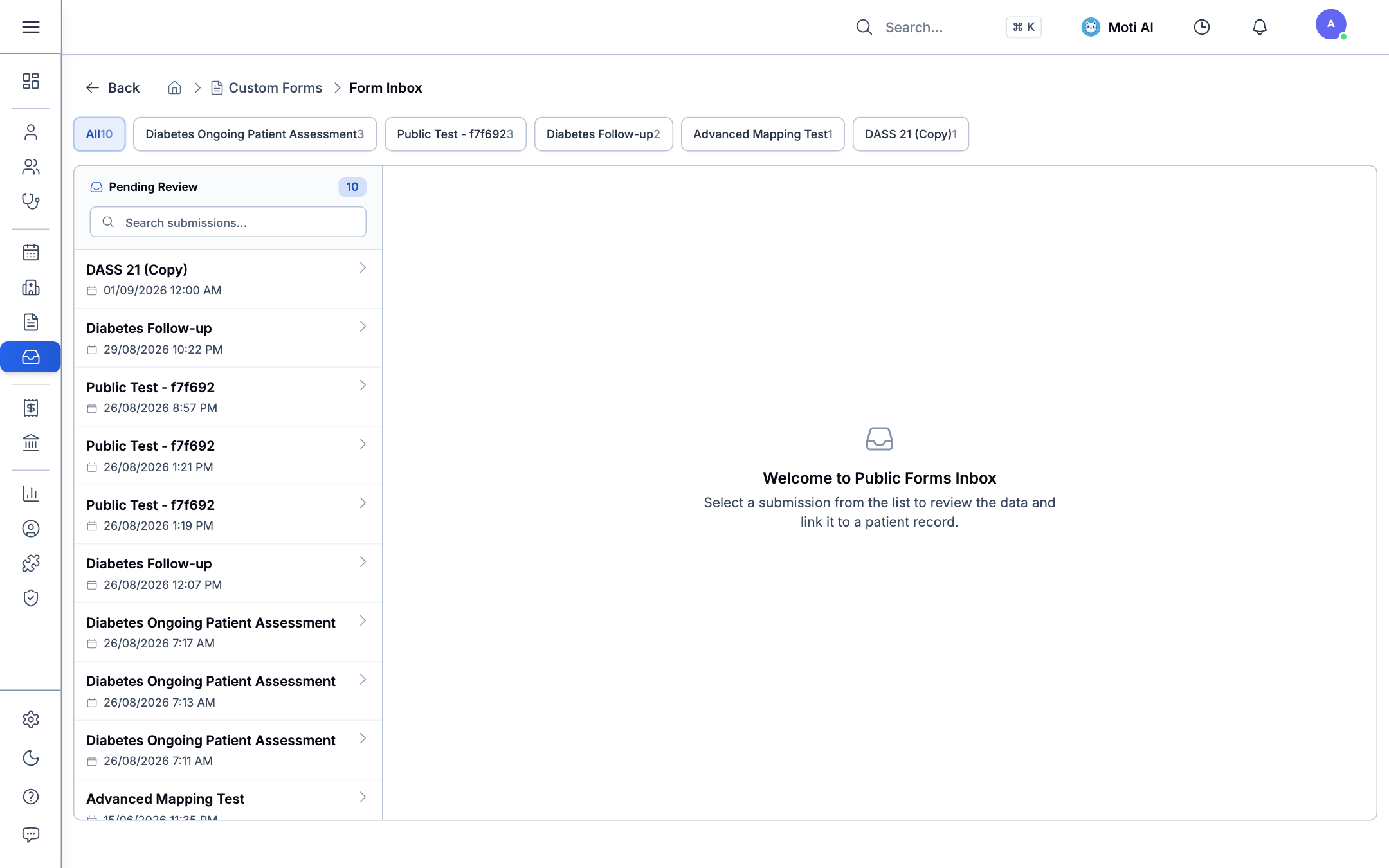Image resolution: width=1389 pixels, height=868 pixels.
Task: Open Custom Forms breadcrumb link
Action: [267, 87]
